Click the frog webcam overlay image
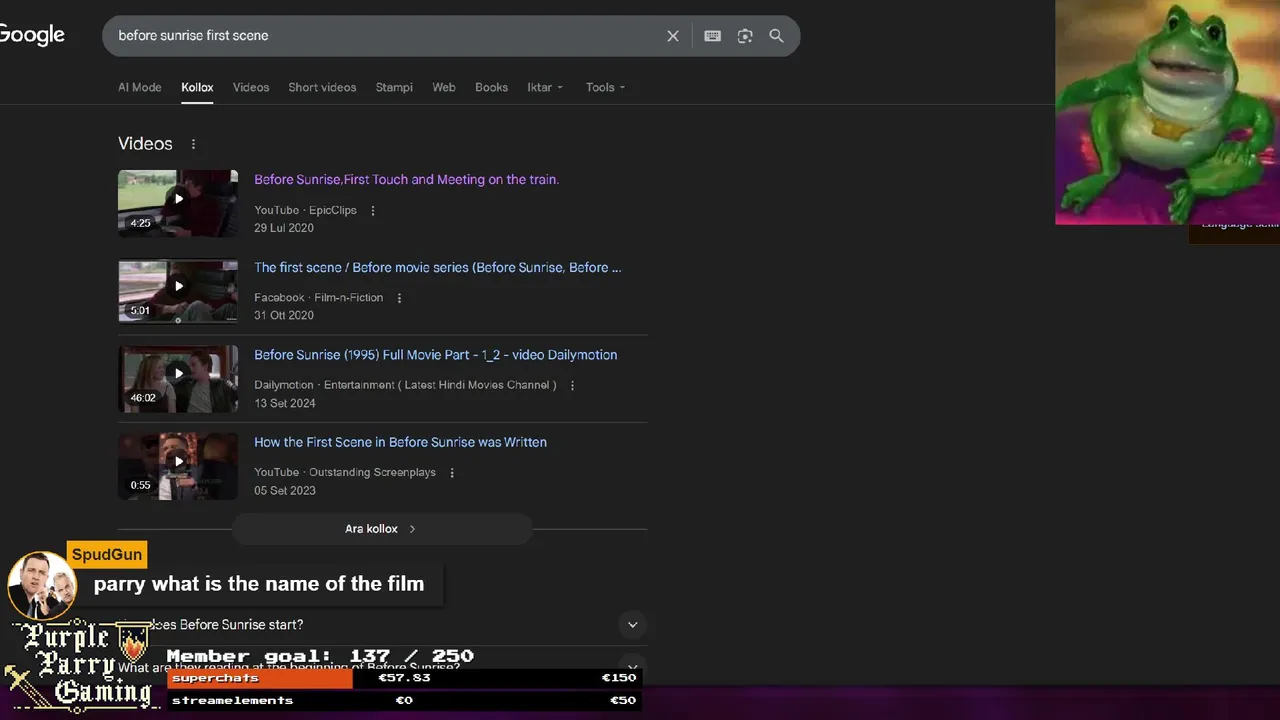Viewport: 1280px width, 720px height. (x=1167, y=112)
